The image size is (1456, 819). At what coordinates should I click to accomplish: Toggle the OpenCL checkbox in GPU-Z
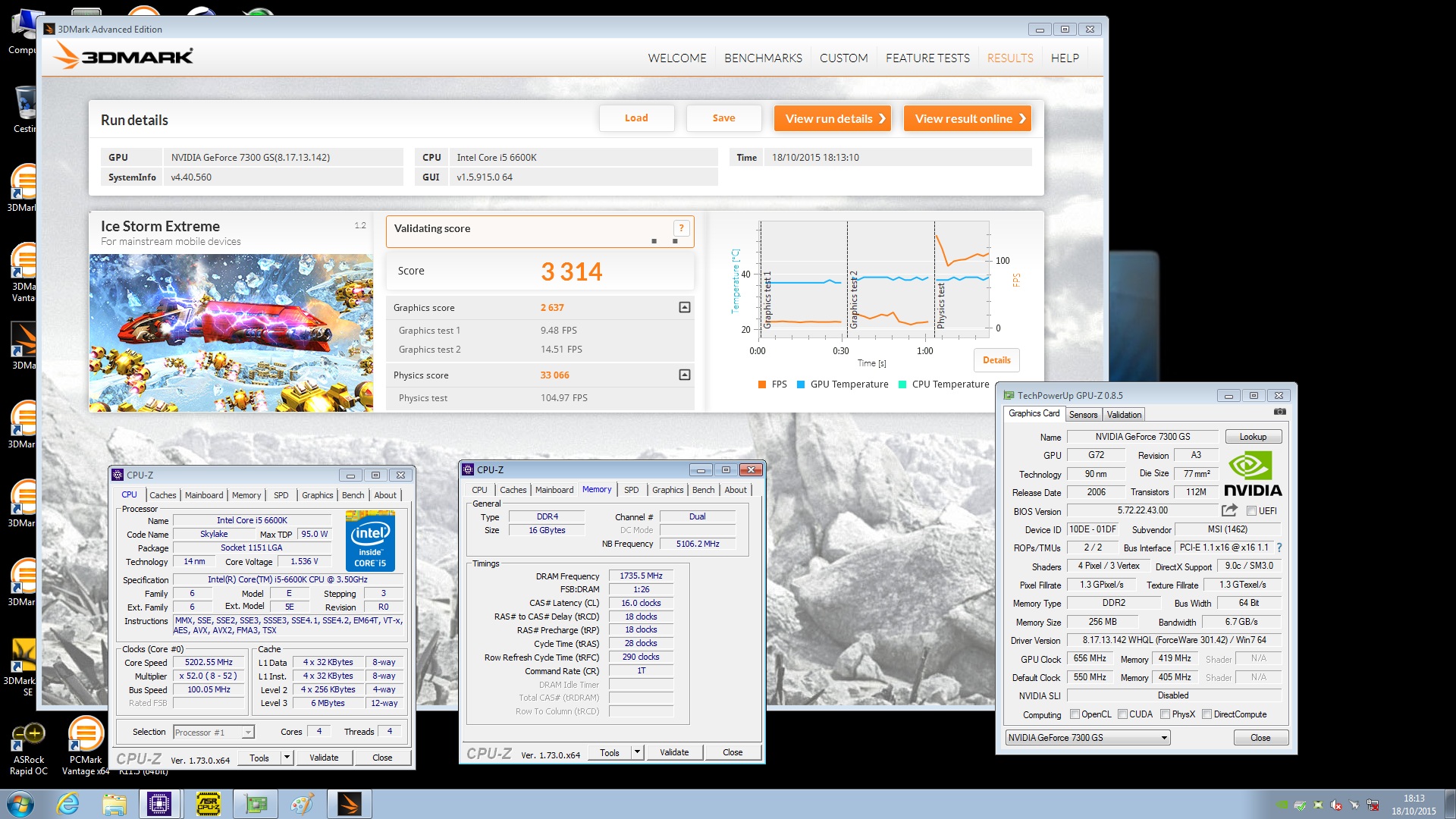[x=1075, y=714]
